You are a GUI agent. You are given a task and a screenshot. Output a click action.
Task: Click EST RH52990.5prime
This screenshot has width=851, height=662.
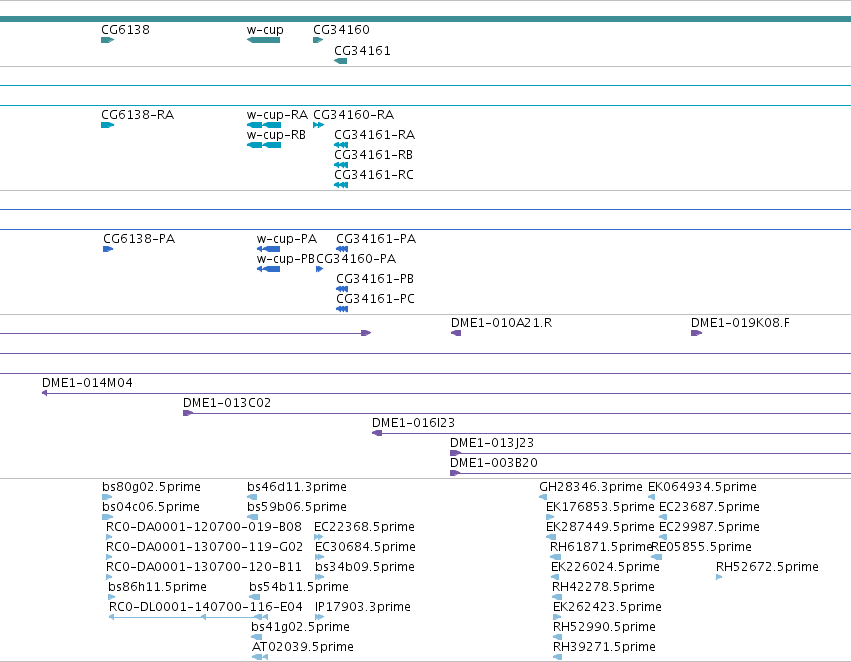pos(605,628)
